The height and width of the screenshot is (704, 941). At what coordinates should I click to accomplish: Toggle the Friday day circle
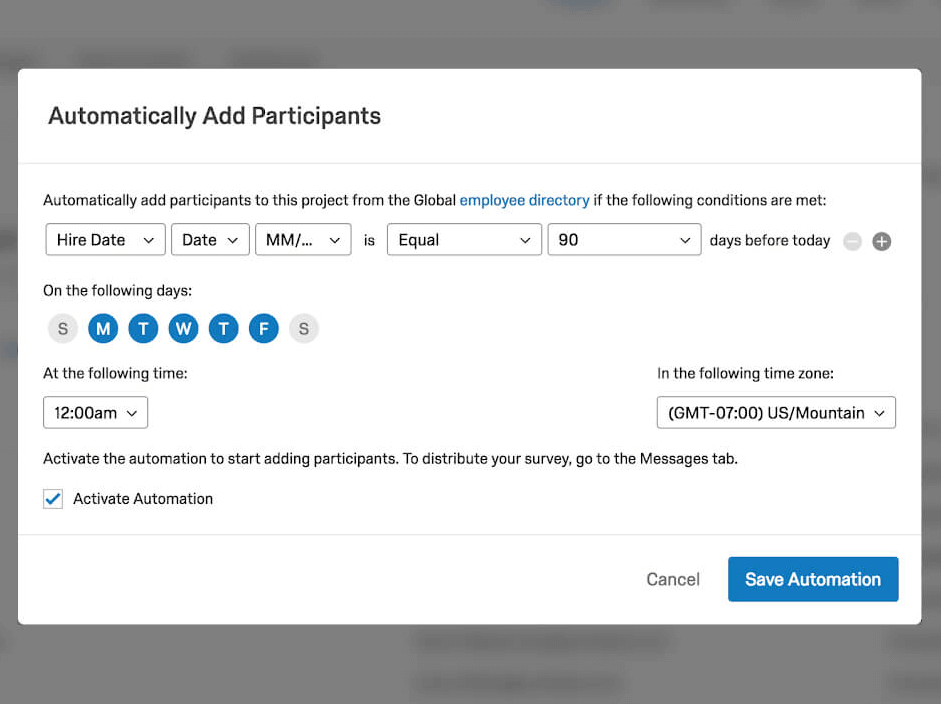[x=264, y=328]
